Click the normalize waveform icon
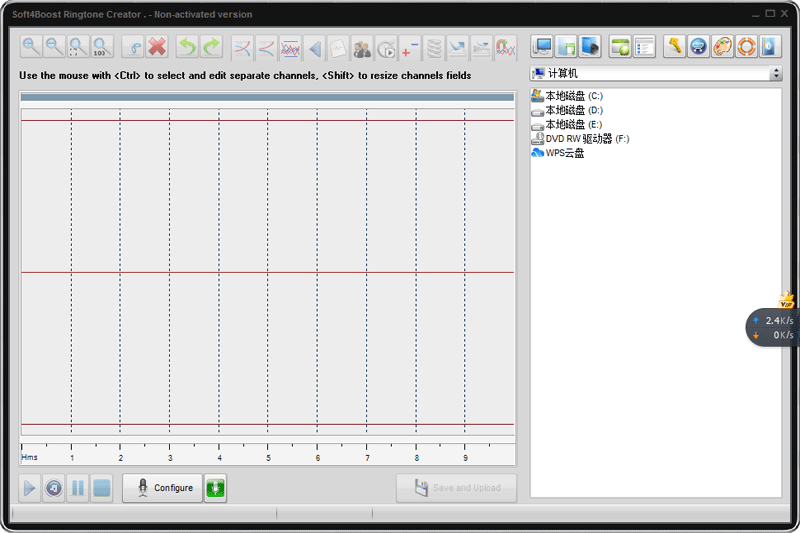Screen dimensions: 800x533 [x=290, y=48]
